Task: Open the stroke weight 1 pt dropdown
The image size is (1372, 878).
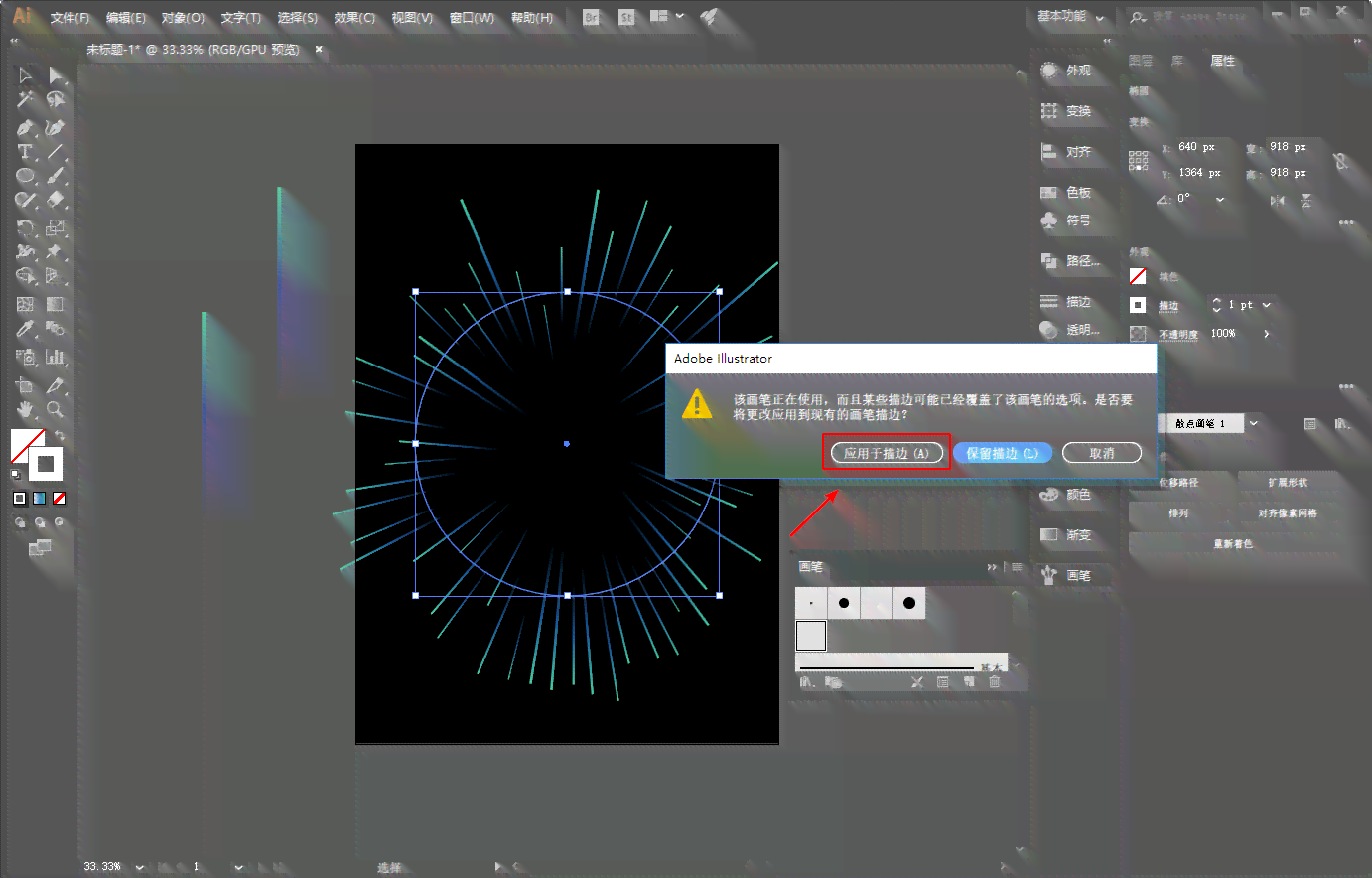Action: pyautogui.click(x=1267, y=305)
